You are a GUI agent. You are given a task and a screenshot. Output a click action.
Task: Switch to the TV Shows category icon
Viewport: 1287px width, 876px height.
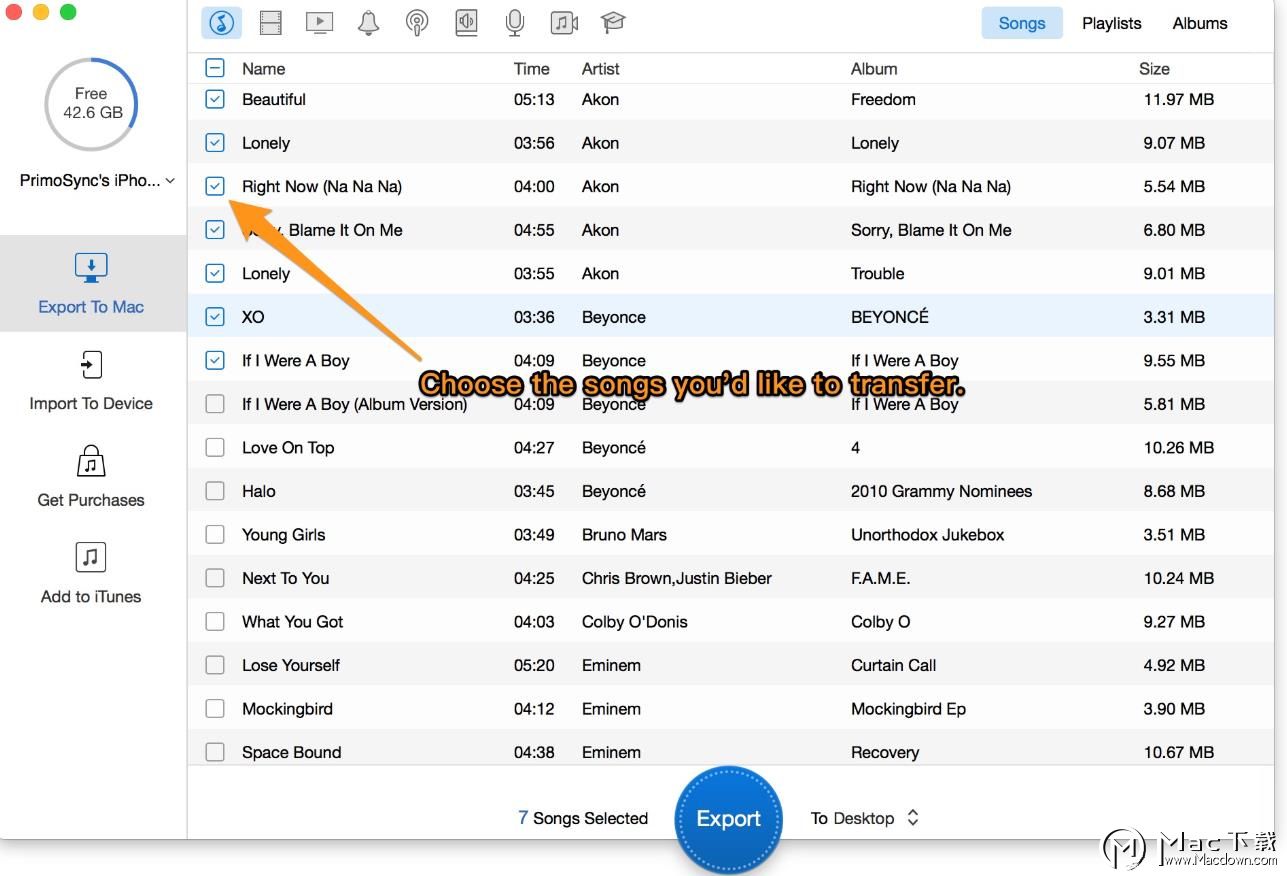pos(319,22)
